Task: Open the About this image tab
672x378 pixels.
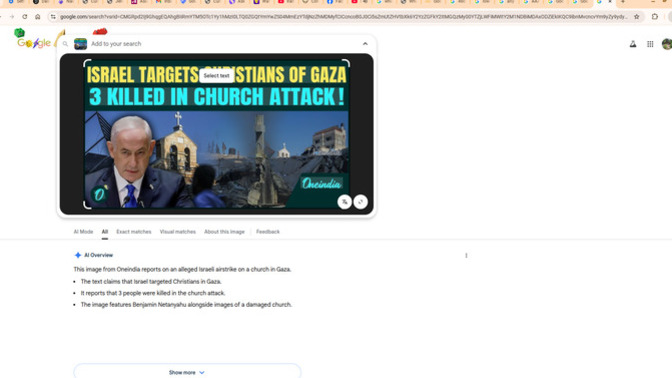Action: click(x=224, y=231)
